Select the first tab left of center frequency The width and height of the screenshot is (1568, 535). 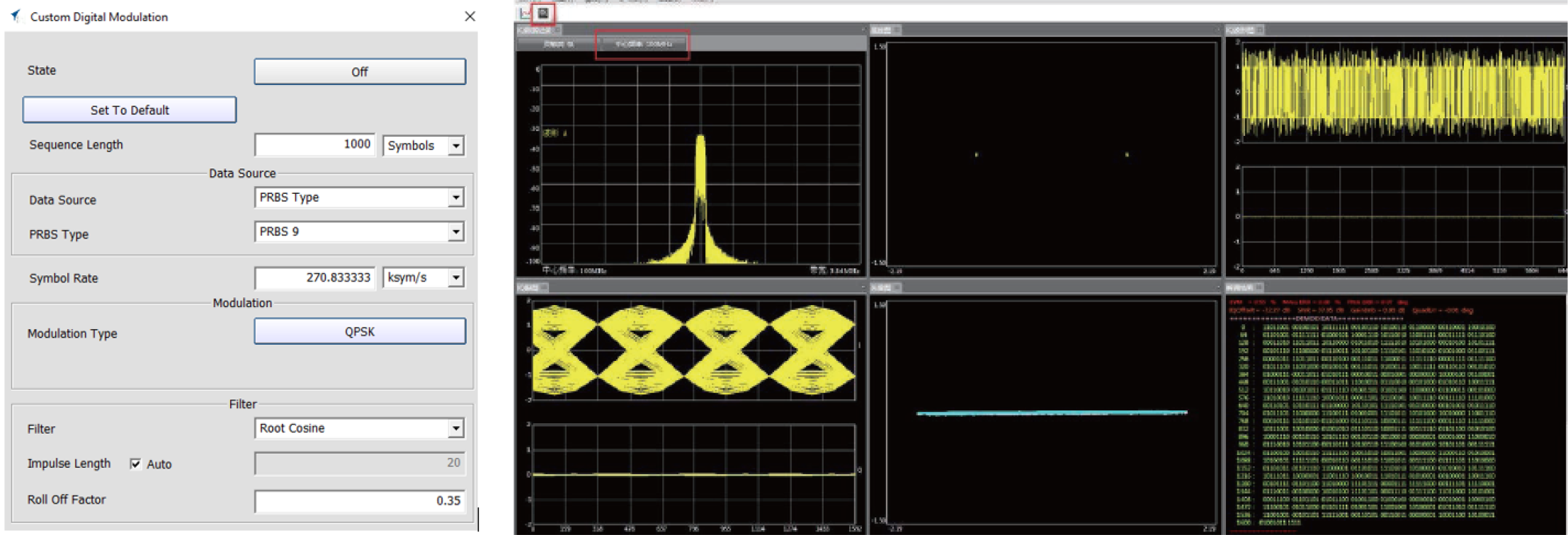pyautogui.click(x=558, y=44)
